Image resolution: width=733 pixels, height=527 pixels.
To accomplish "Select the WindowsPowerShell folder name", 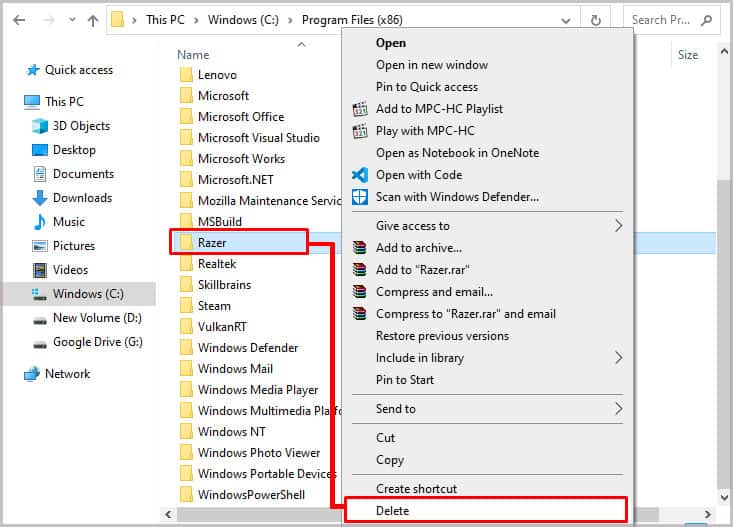I will click(x=252, y=495).
